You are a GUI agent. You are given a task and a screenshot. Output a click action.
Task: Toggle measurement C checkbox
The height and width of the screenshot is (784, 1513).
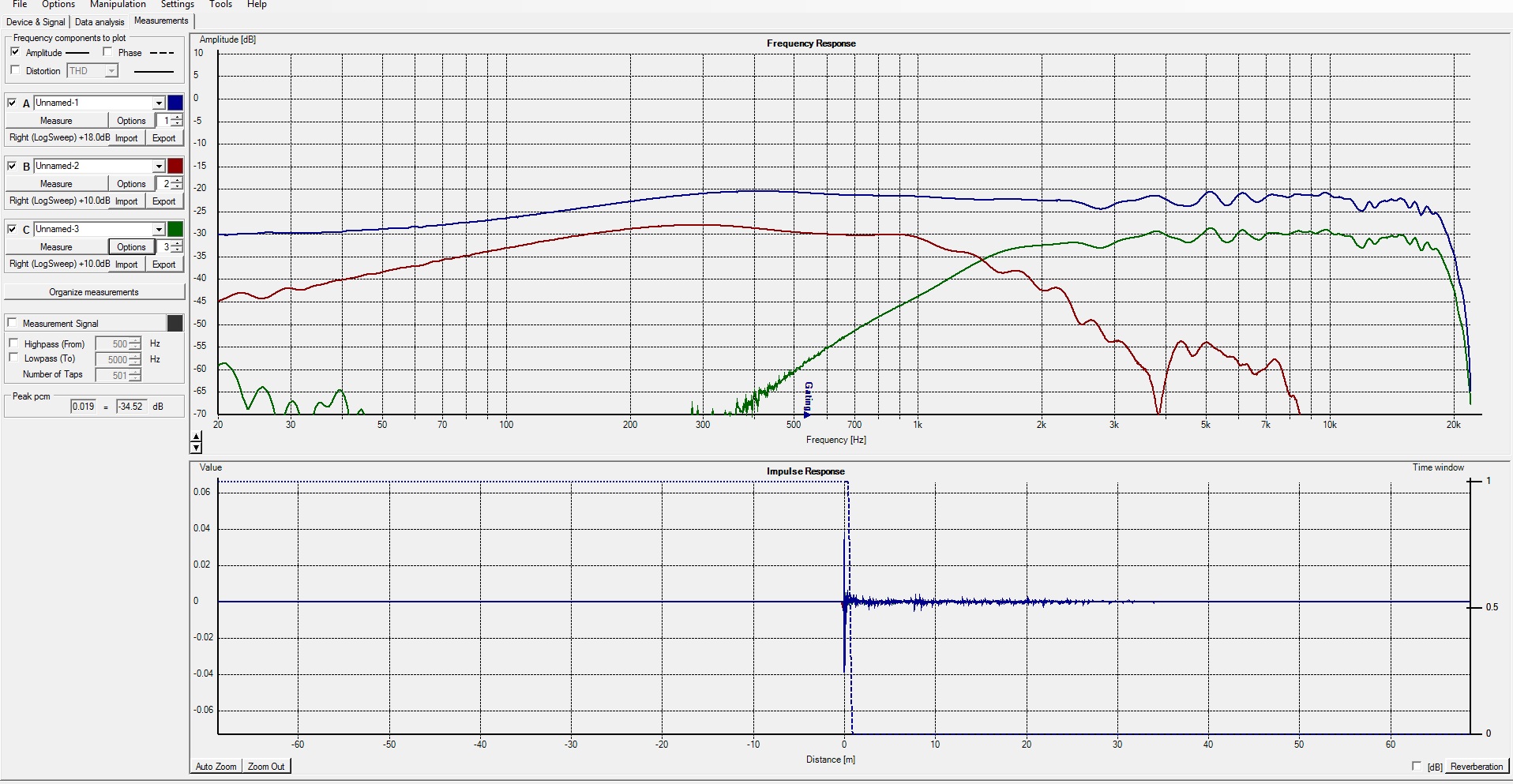pyautogui.click(x=12, y=229)
